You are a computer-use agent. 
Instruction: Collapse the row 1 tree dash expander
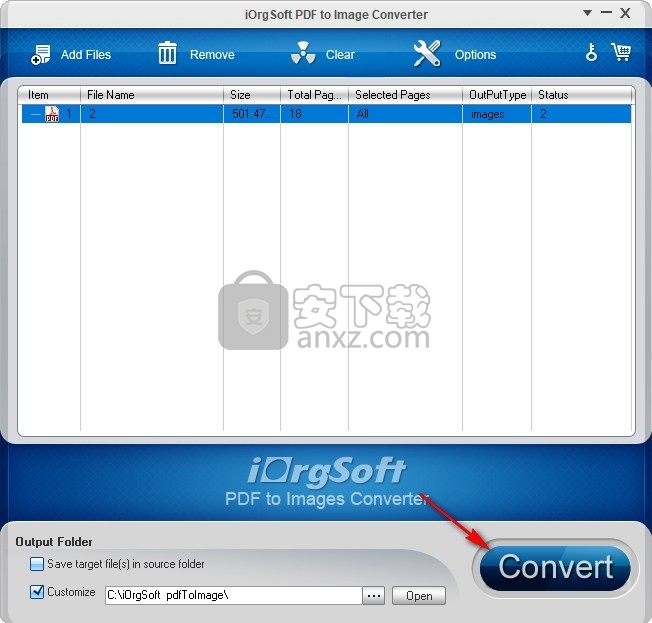(36, 114)
